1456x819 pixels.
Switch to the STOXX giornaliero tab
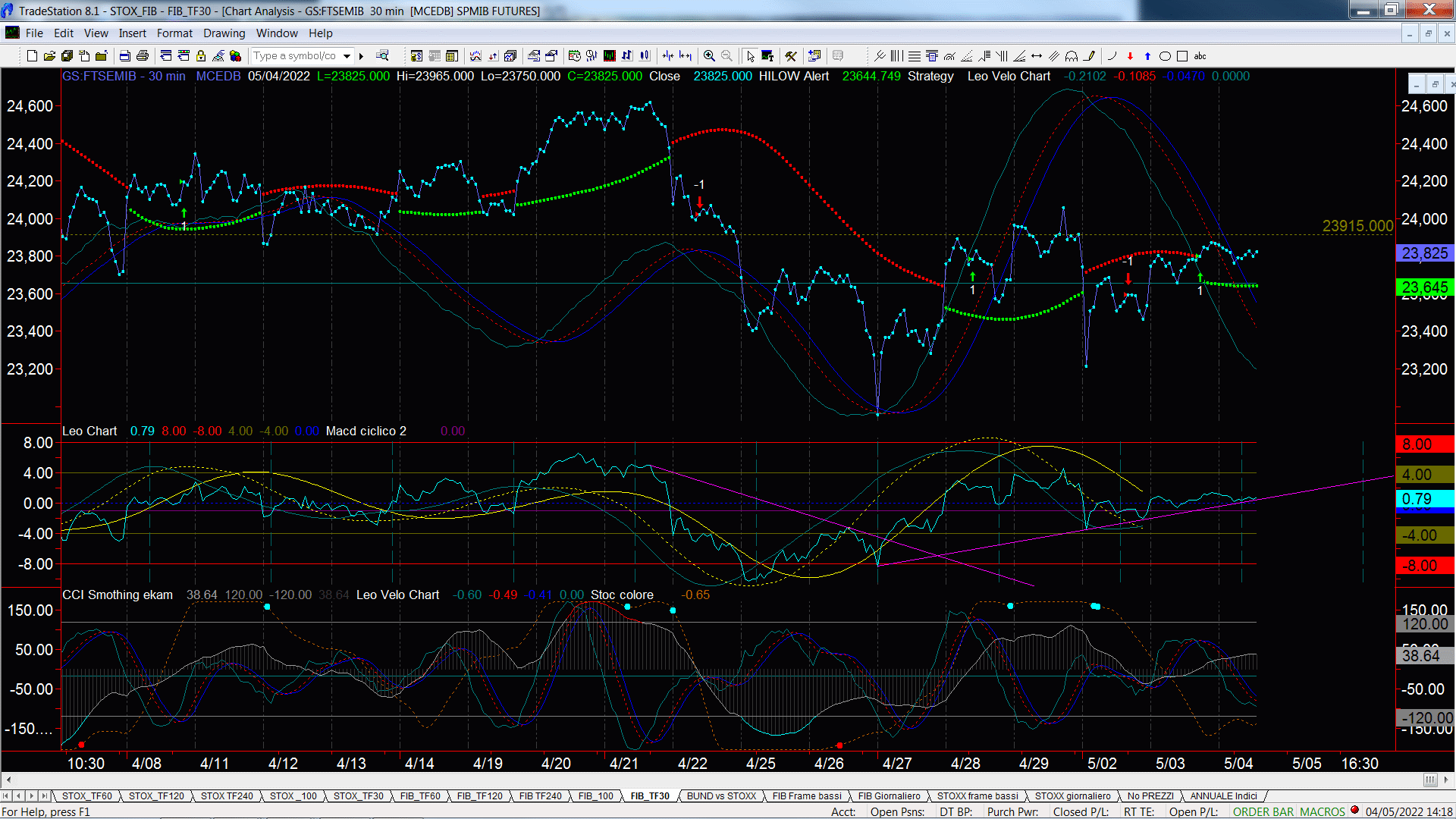[x=1072, y=795]
